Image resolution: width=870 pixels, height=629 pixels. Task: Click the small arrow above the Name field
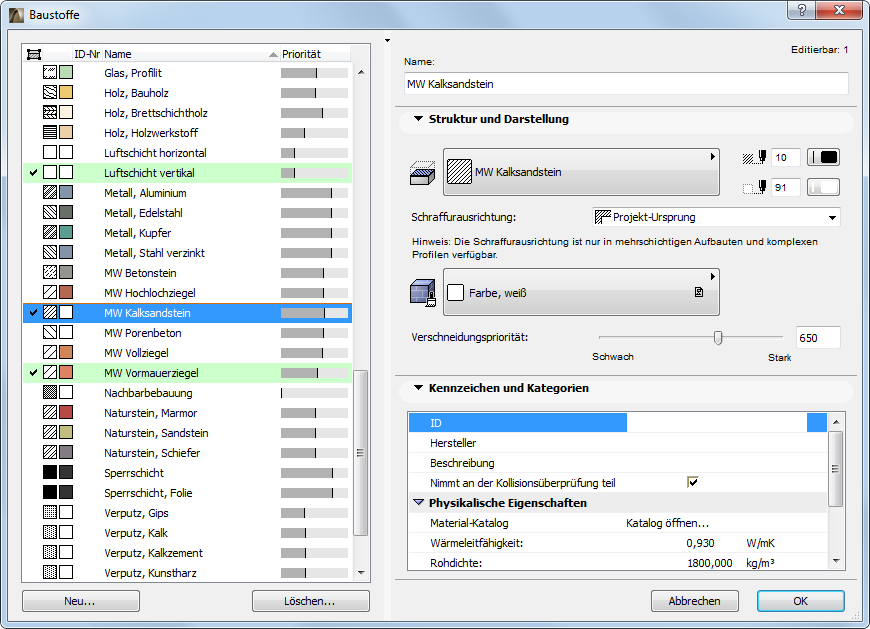(387, 40)
